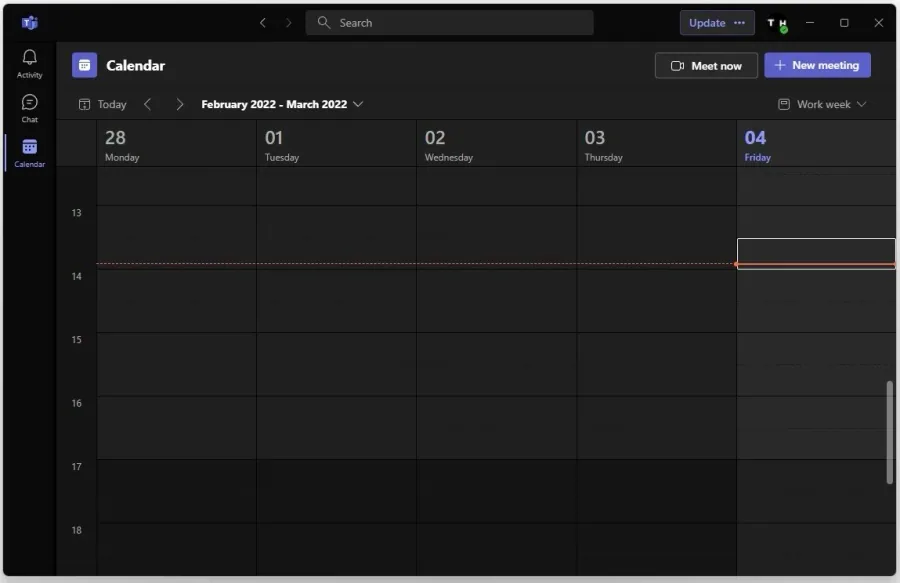Screen dimensions: 900x583
Task: Click the Today button
Action: pos(103,104)
